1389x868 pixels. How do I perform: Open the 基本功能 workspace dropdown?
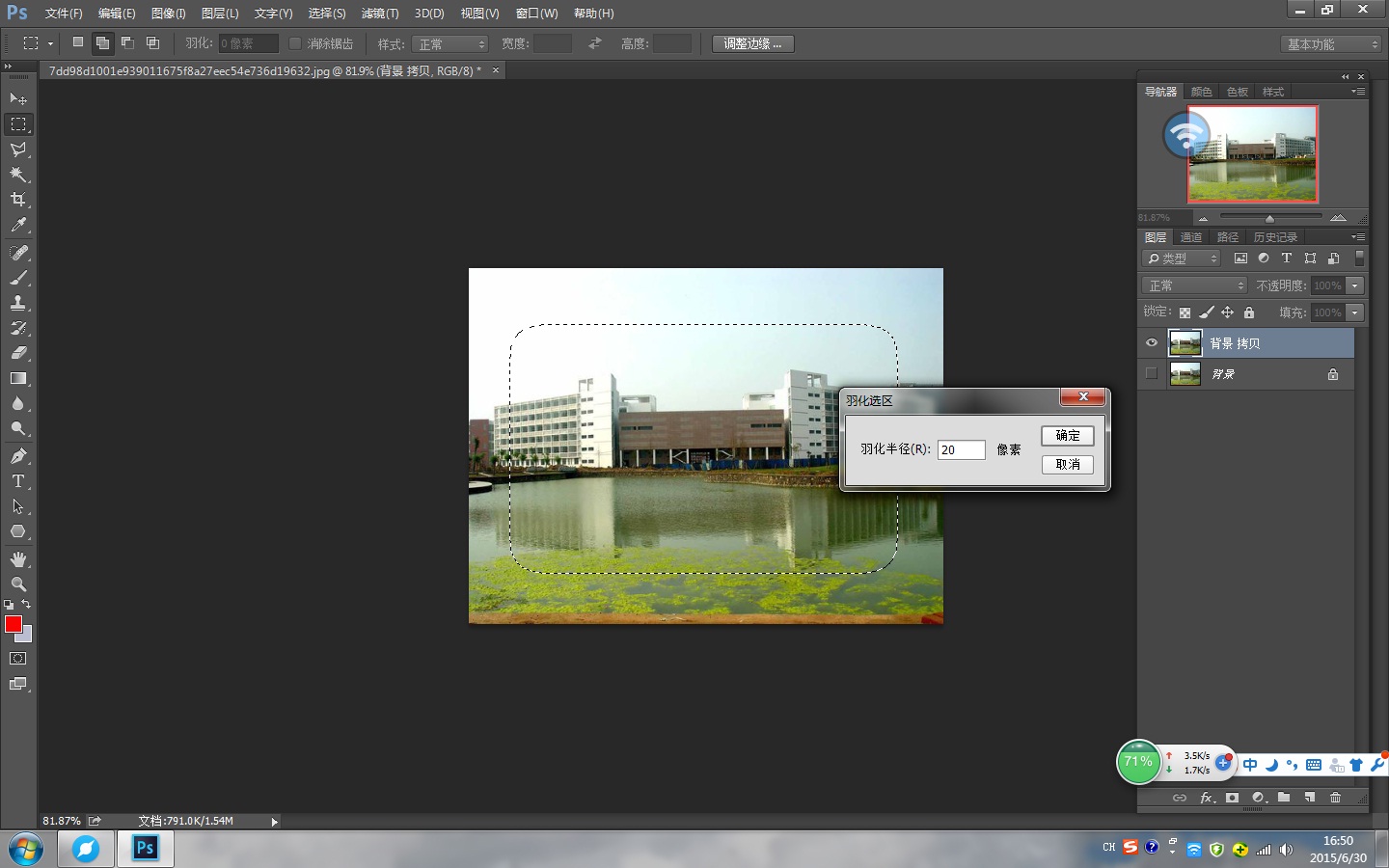pos(1331,44)
